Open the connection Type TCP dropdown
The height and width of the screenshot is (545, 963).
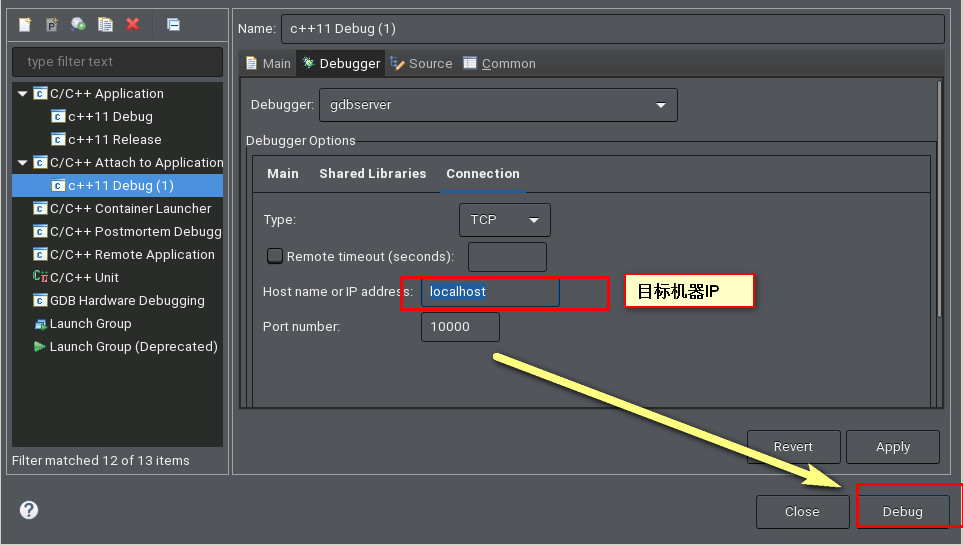click(x=504, y=220)
